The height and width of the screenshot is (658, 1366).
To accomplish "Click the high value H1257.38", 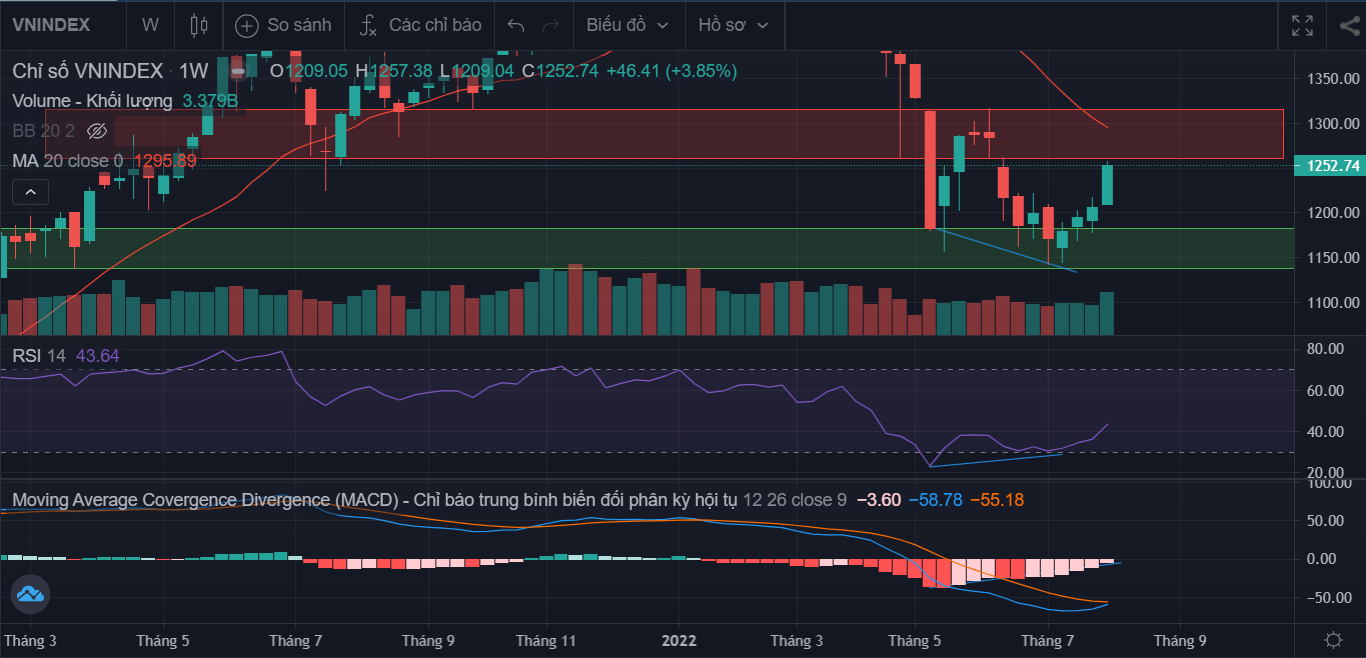I will click(395, 71).
